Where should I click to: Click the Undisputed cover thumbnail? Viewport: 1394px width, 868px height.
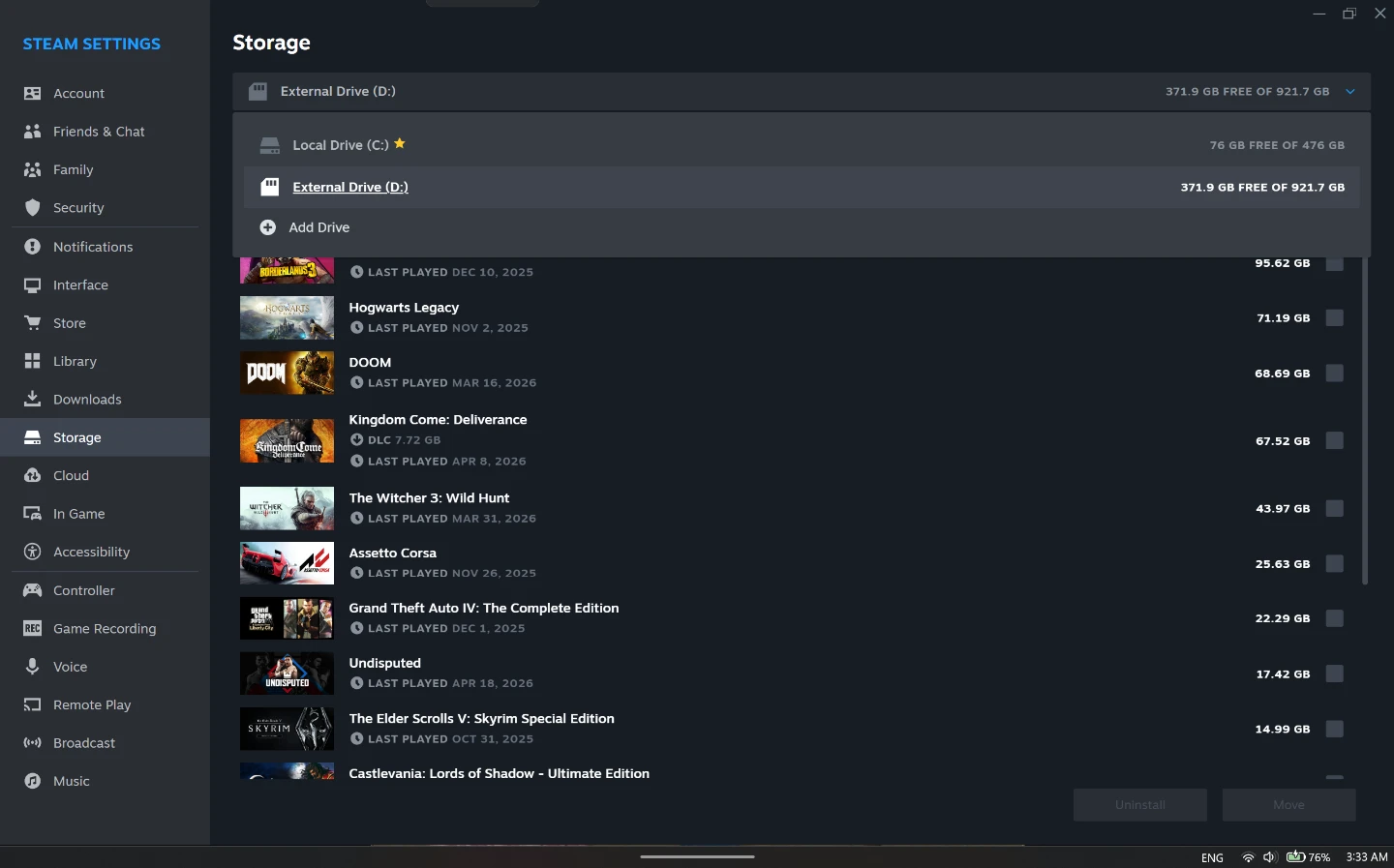click(287, 673)
